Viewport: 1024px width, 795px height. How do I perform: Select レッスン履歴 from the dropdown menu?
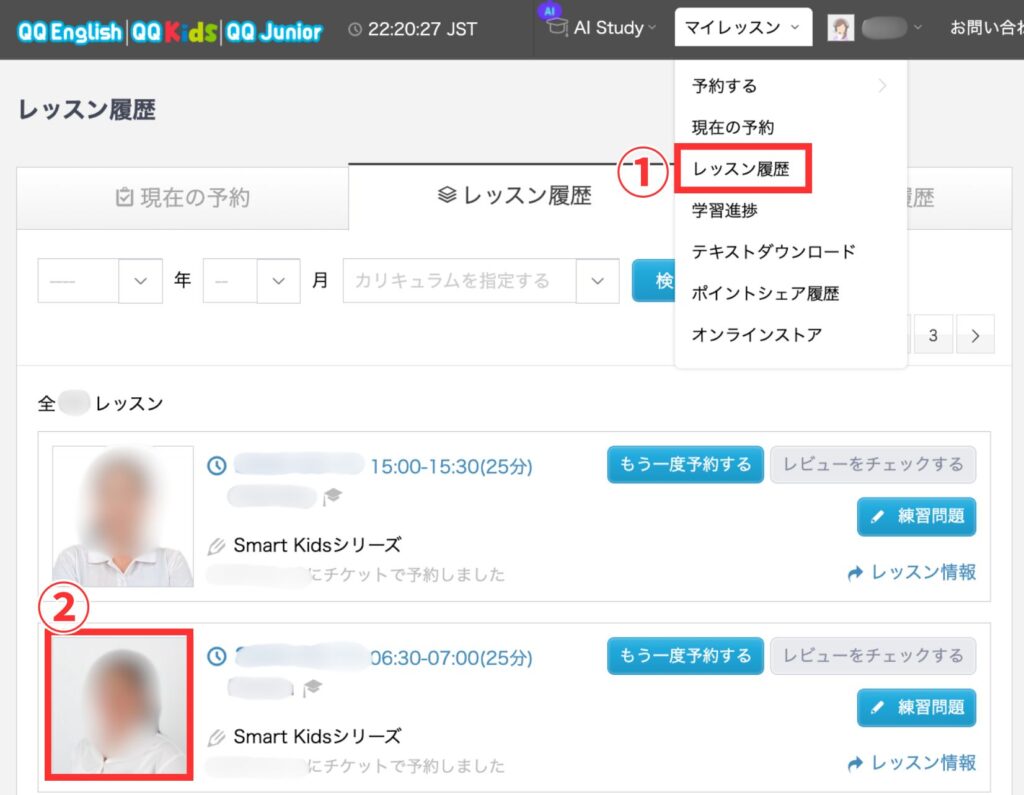741,170
